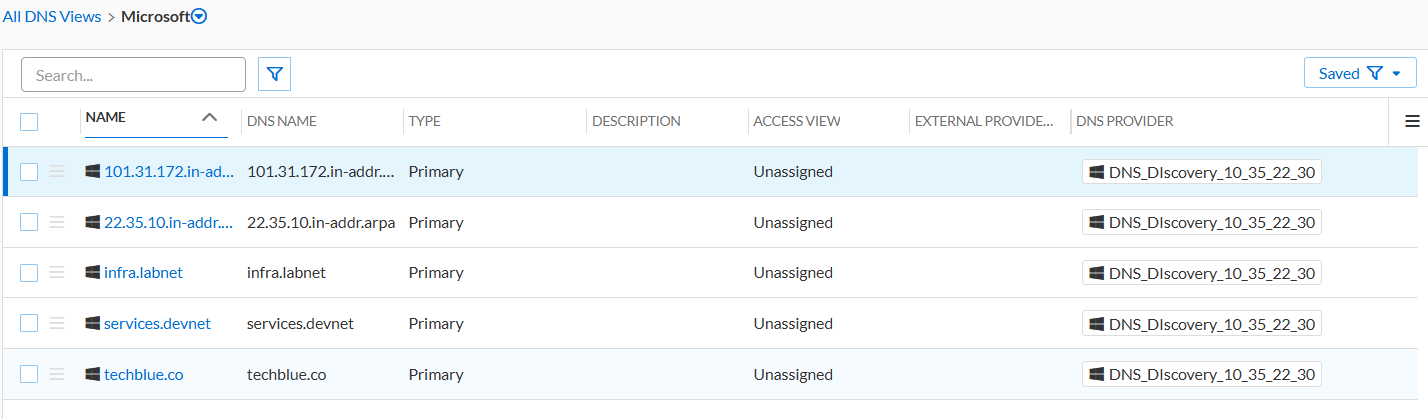Open the column settings hamburger menu icon

[x=1412, y=121]
